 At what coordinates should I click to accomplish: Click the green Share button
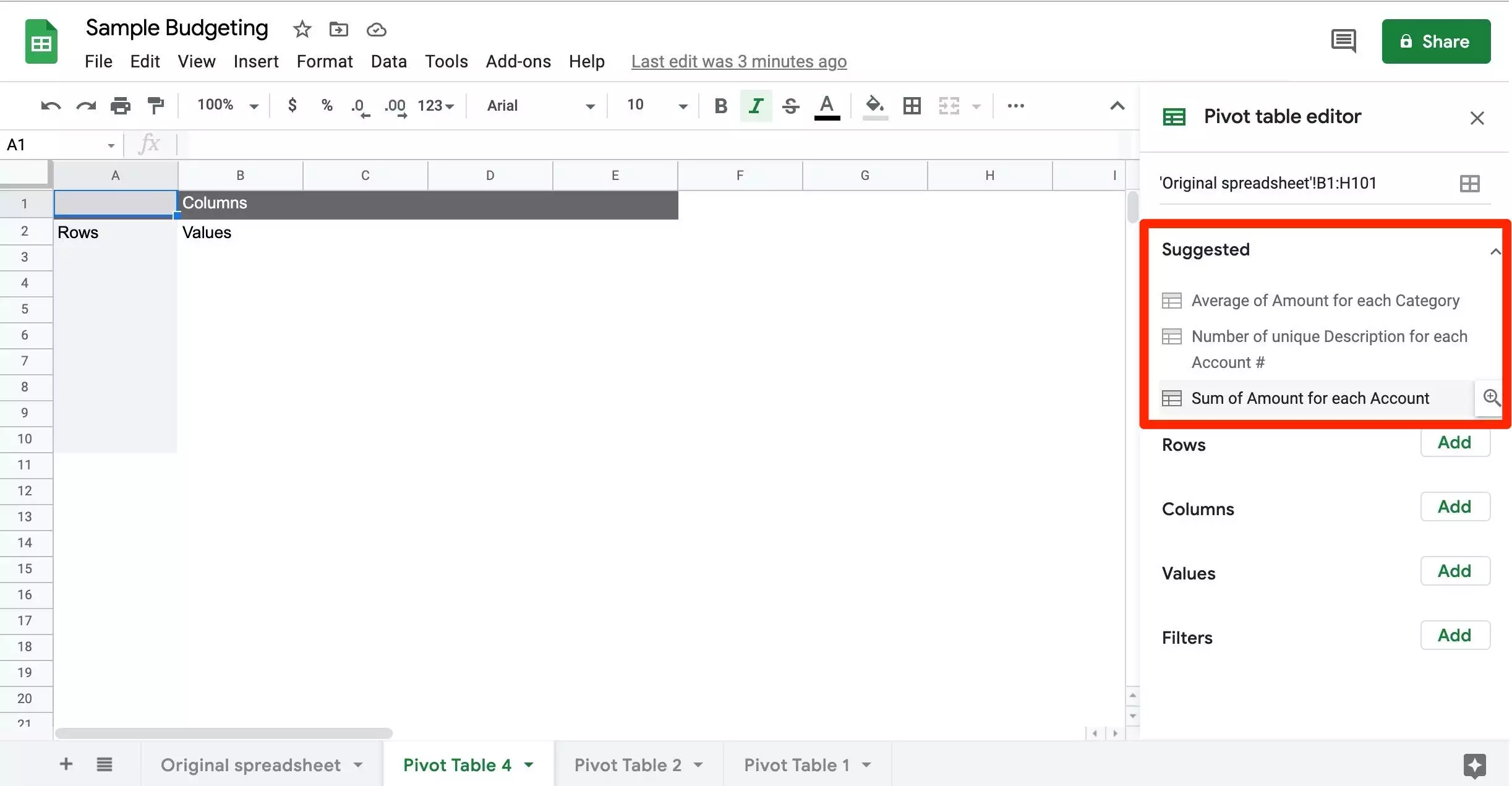[x=1435, y=41]
